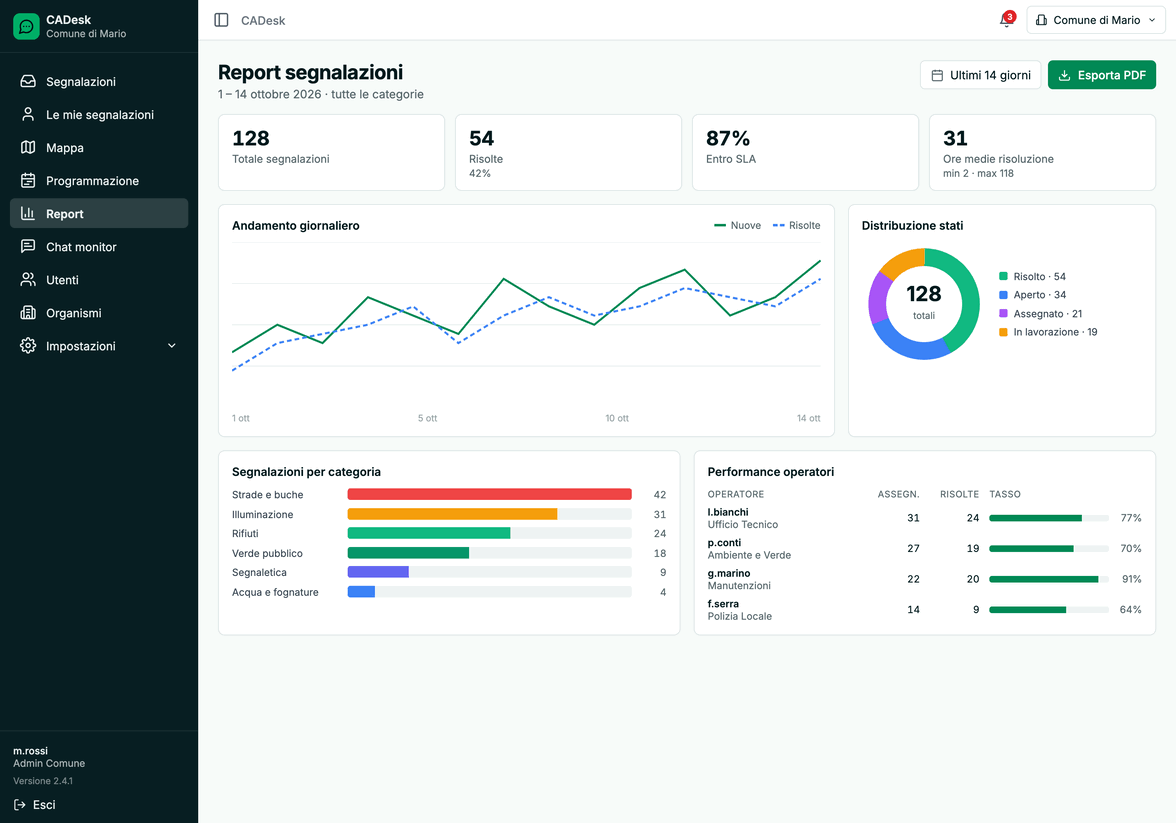Expand the Impostazioni submenu chevron
This screenshot has height=823, width=1176.
[172, 346]
